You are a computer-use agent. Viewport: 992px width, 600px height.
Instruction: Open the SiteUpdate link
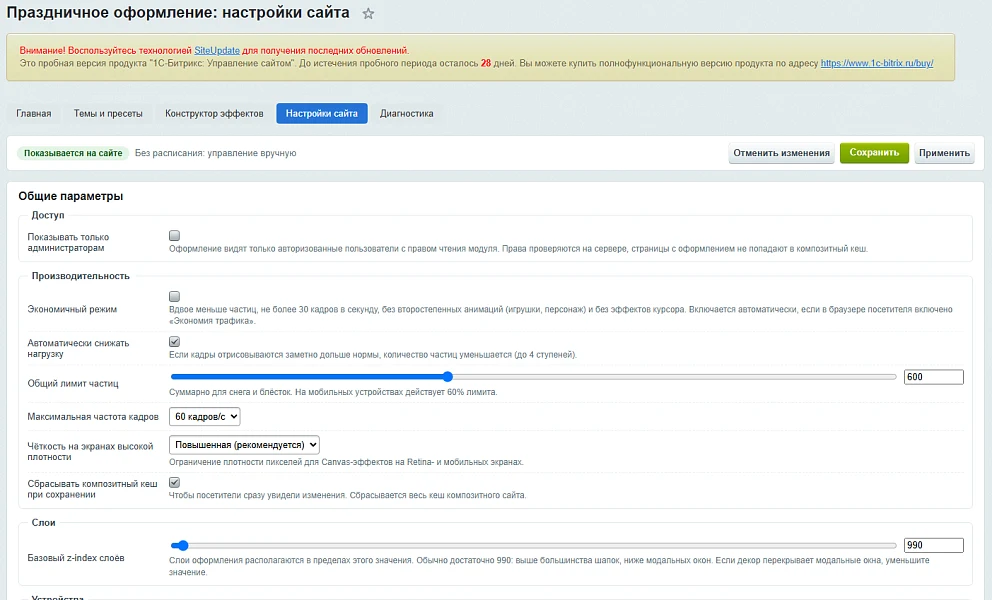click(x=216, y=51)
